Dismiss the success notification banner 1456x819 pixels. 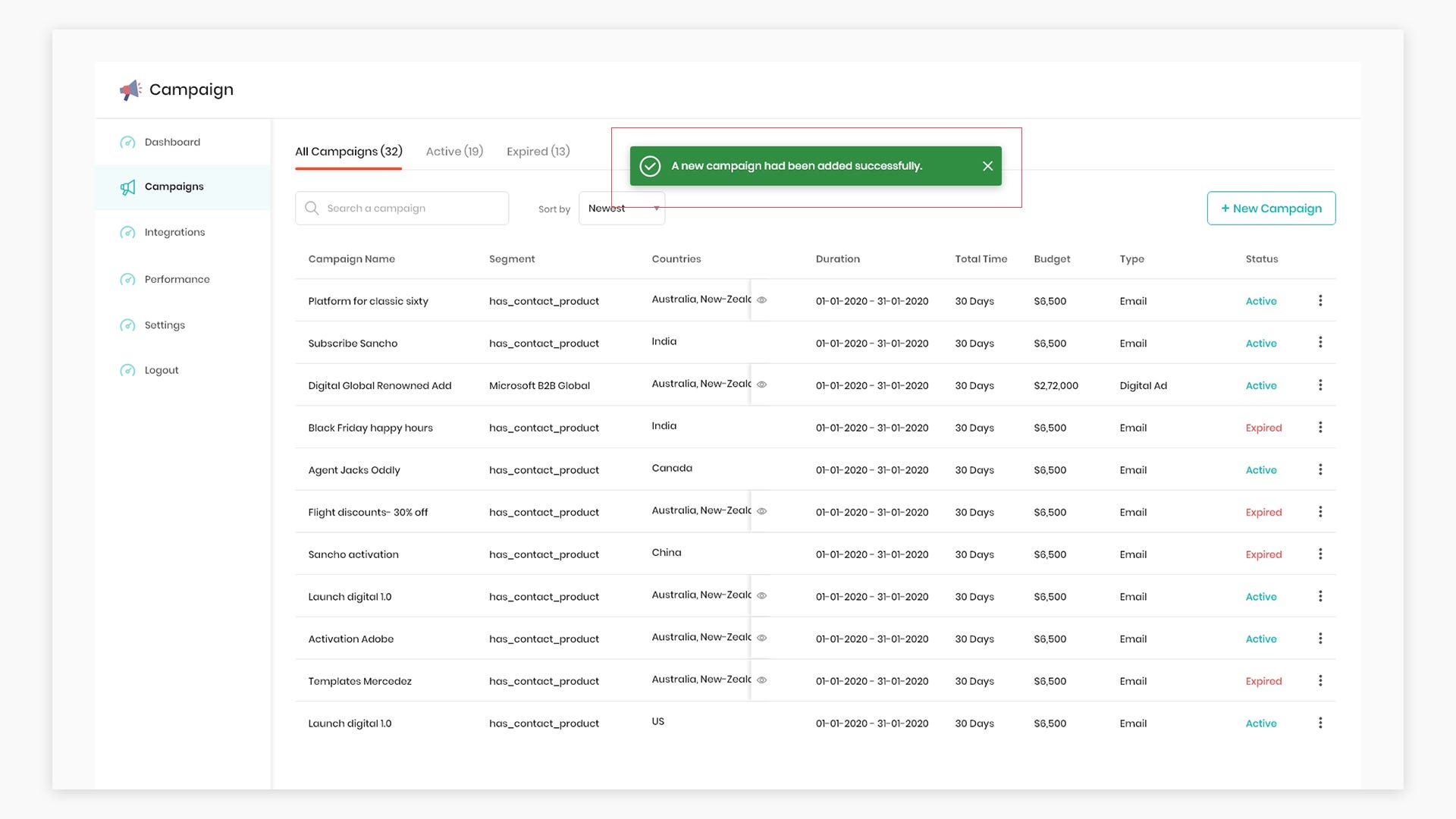(x=987, y=166)
